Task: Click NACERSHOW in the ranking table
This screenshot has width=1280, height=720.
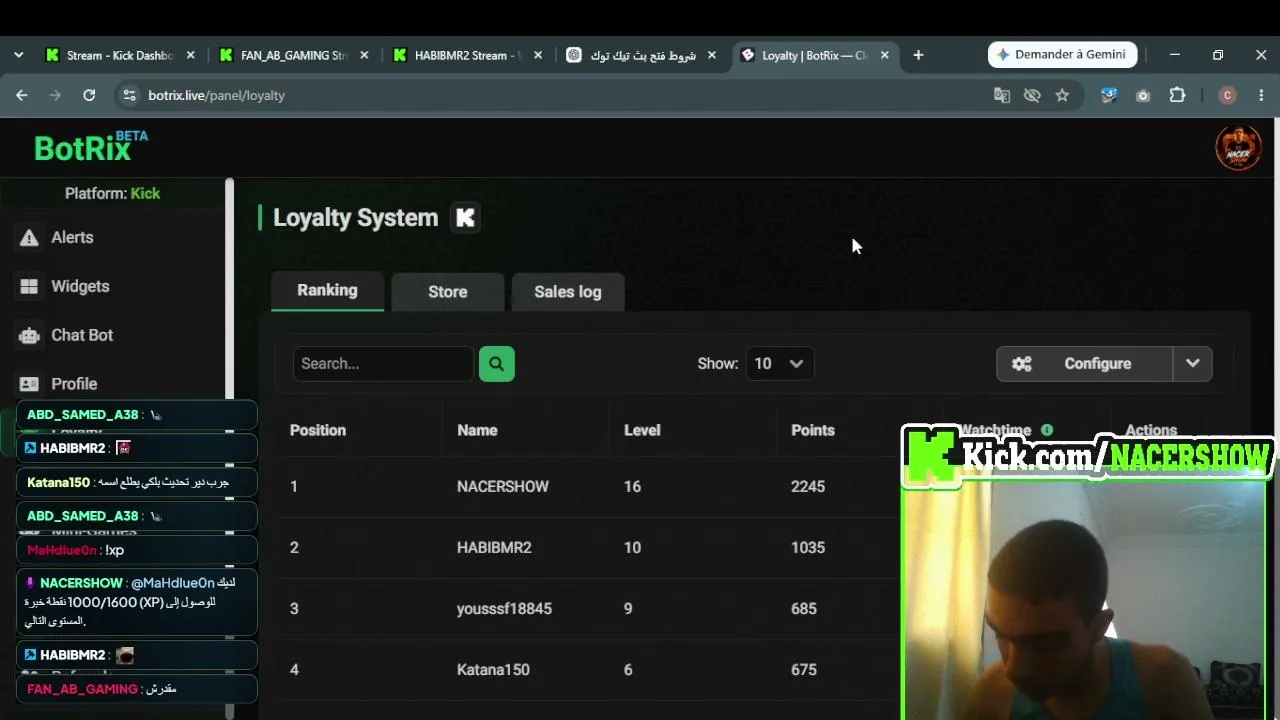Action: coord(503,487)
